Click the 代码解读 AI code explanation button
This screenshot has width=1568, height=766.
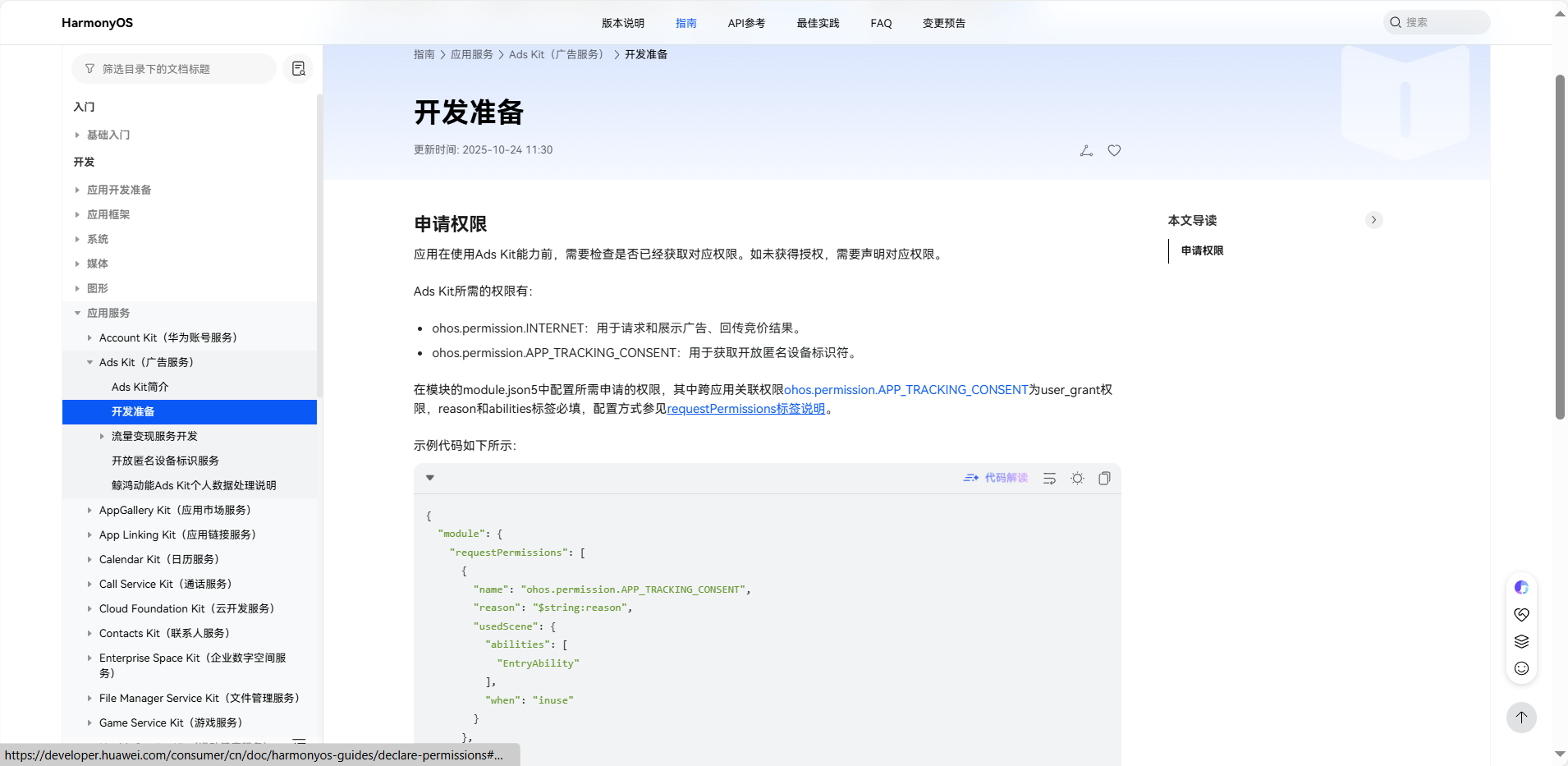pos(996,478)
